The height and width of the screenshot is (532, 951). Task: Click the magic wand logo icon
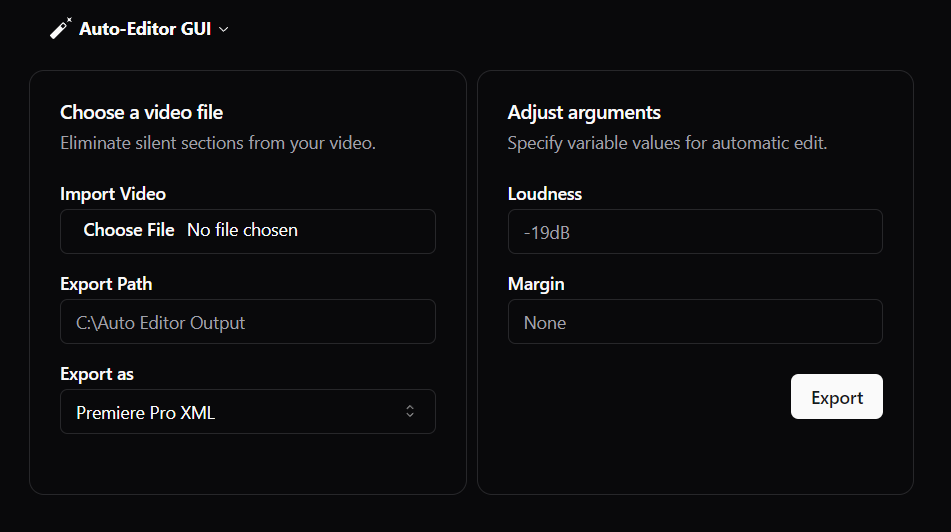coord(61,29)
